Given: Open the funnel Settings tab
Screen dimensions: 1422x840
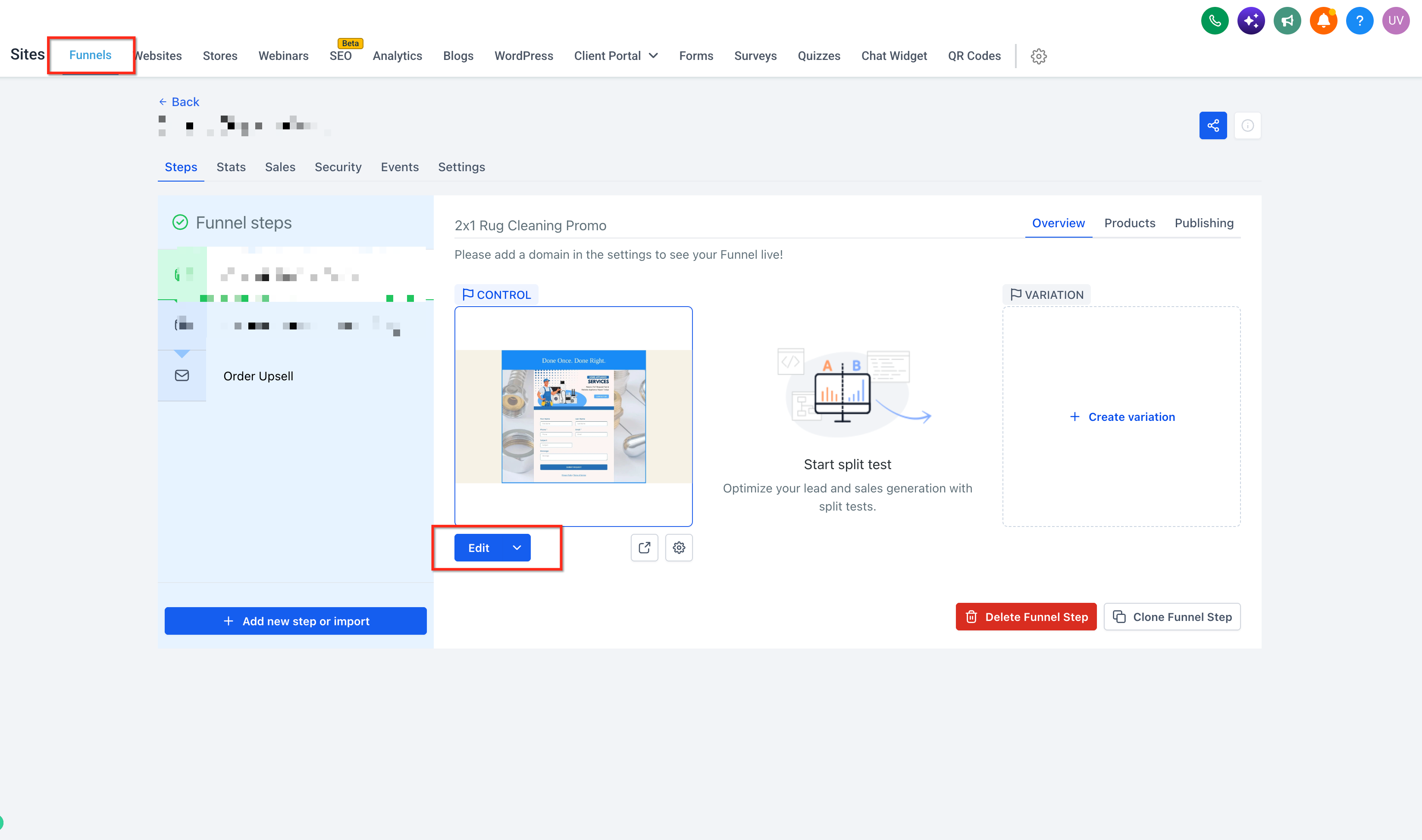Looking at the screenshot, I should tap(461, 167).
